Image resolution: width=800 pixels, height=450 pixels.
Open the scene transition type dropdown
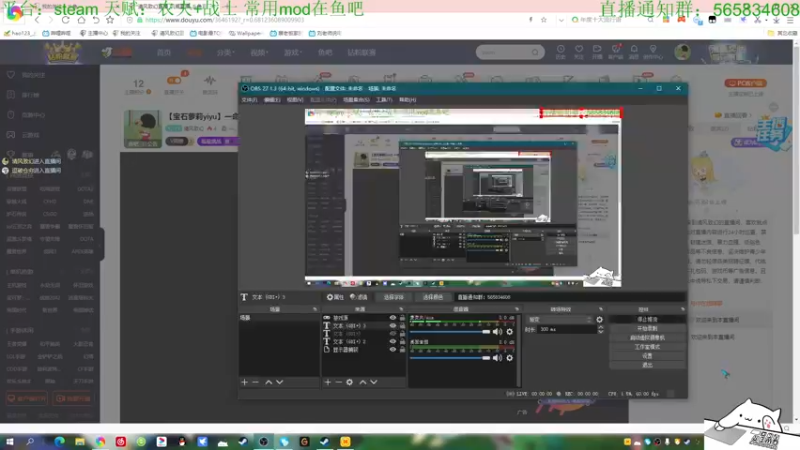tap(559, 319)
